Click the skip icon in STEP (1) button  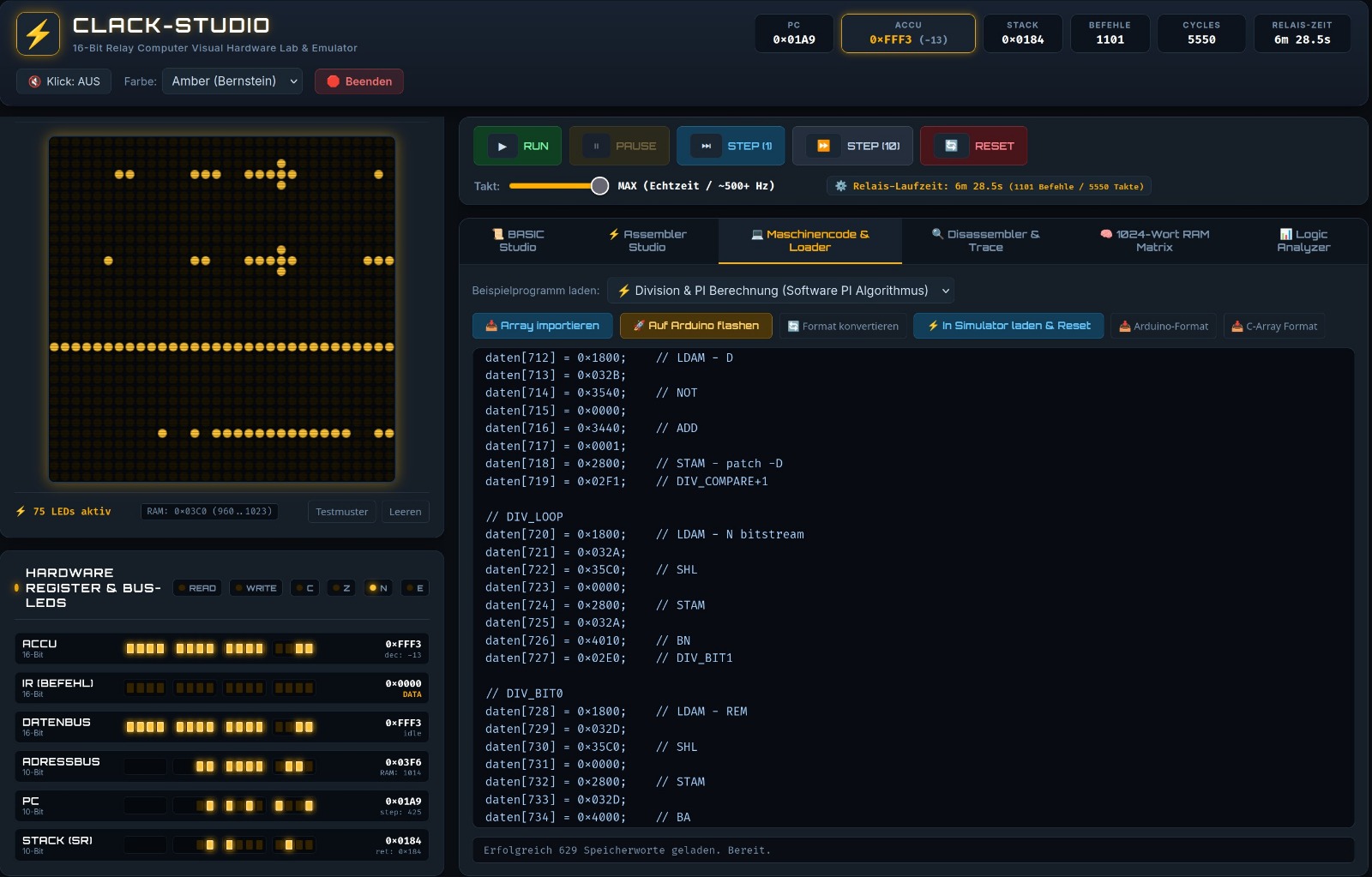point(706,147)
